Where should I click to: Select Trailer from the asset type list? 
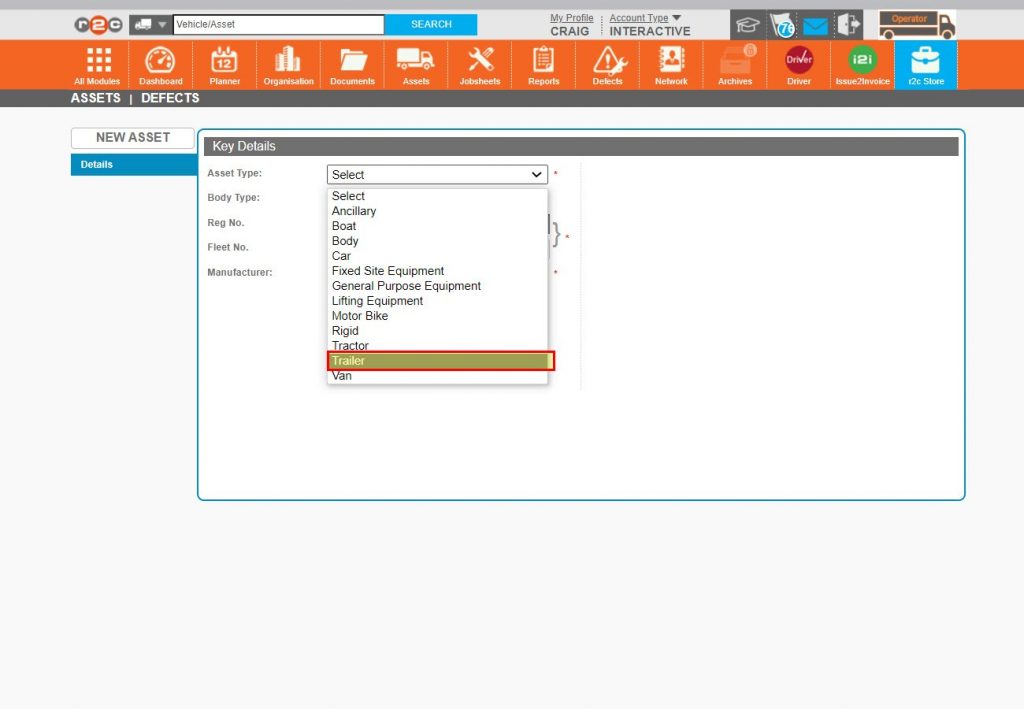[438, 360]
